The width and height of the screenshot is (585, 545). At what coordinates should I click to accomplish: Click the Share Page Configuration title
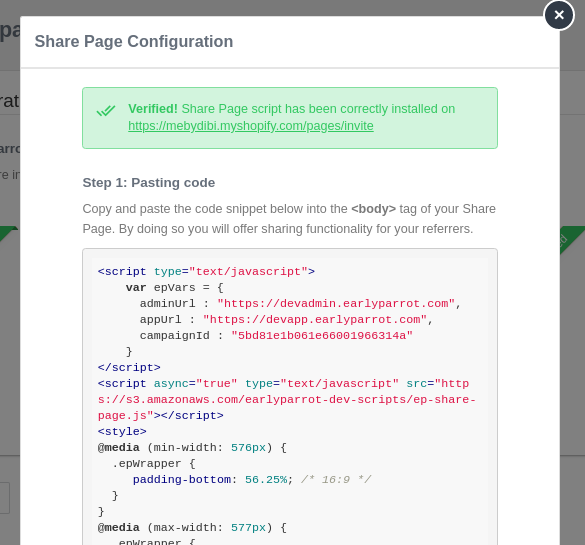pos(134,41)
